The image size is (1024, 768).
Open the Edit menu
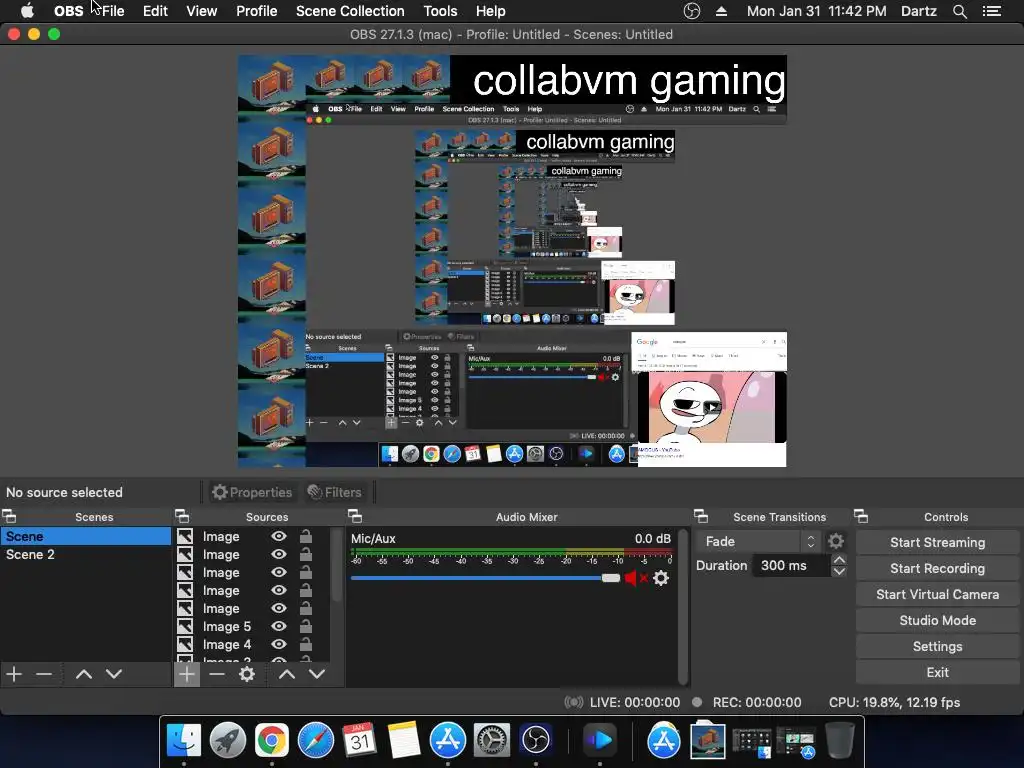click(155, 11)
